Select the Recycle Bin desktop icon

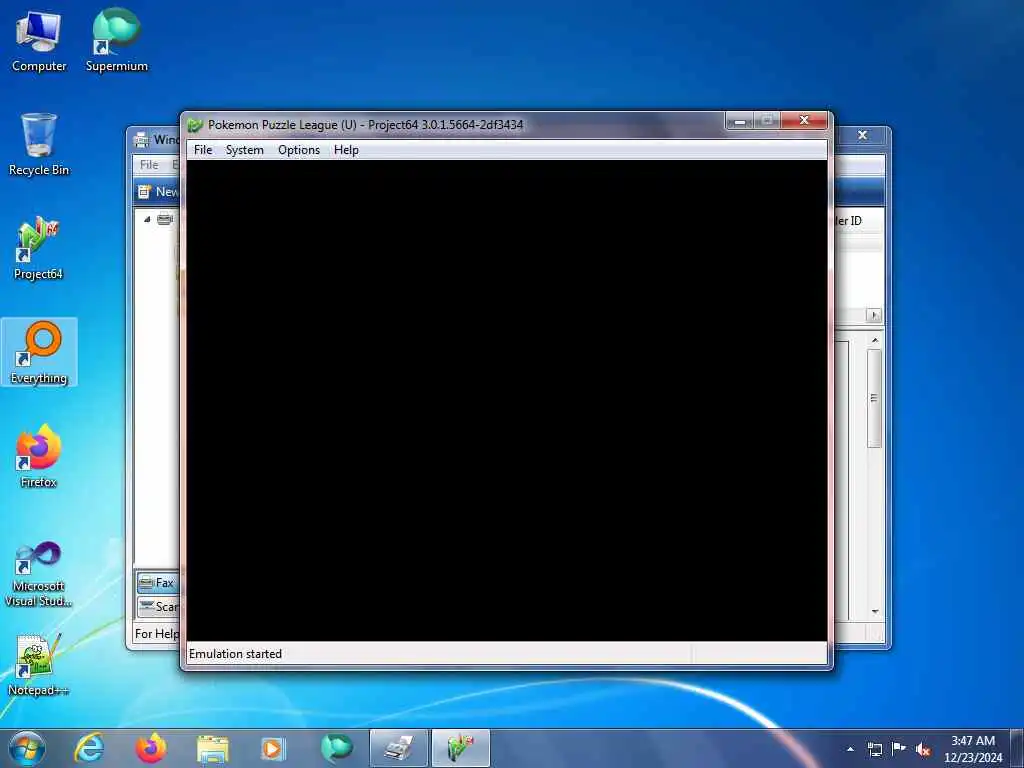39,145
